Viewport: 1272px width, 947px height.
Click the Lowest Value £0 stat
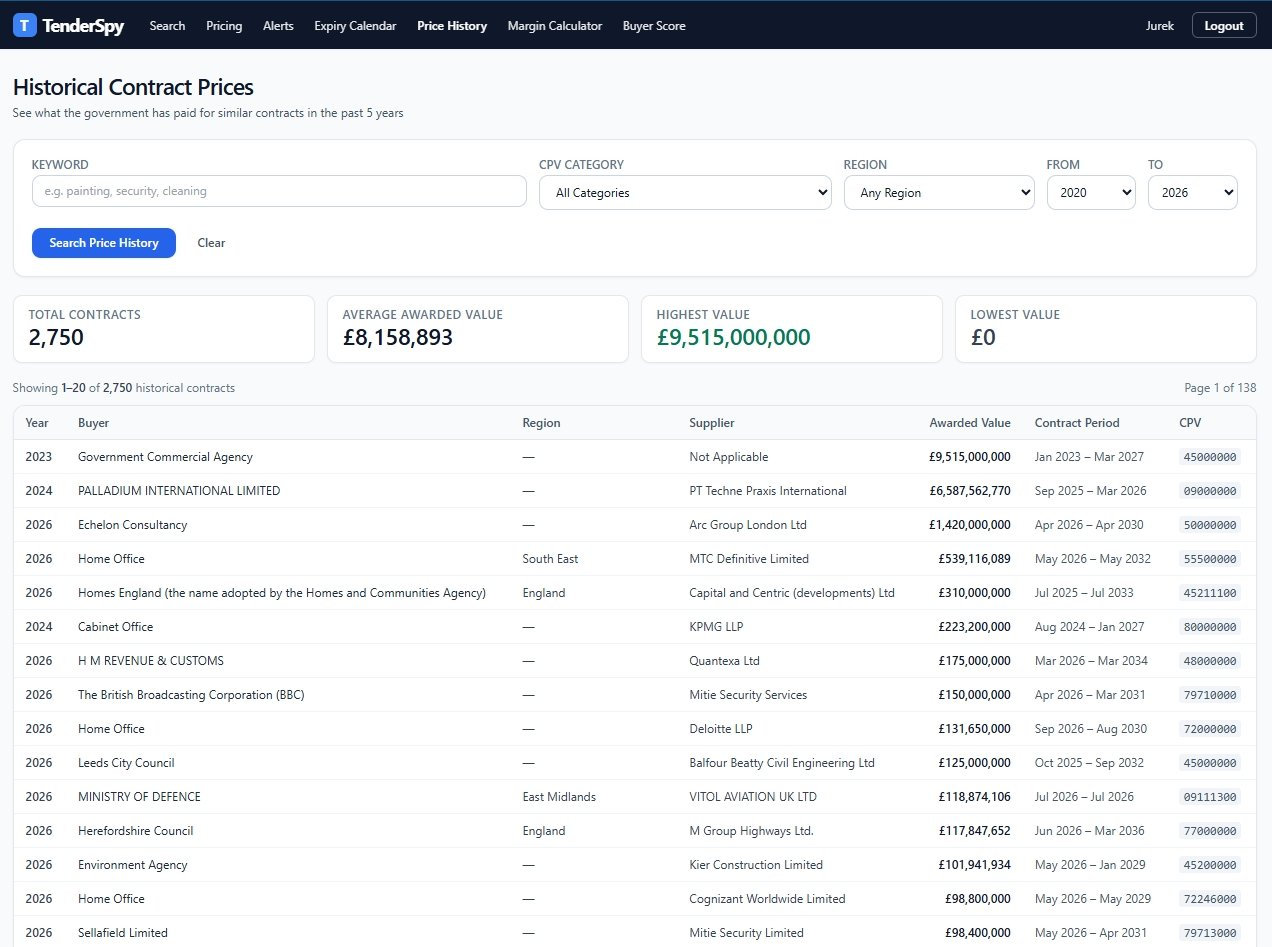click(983, 338)
